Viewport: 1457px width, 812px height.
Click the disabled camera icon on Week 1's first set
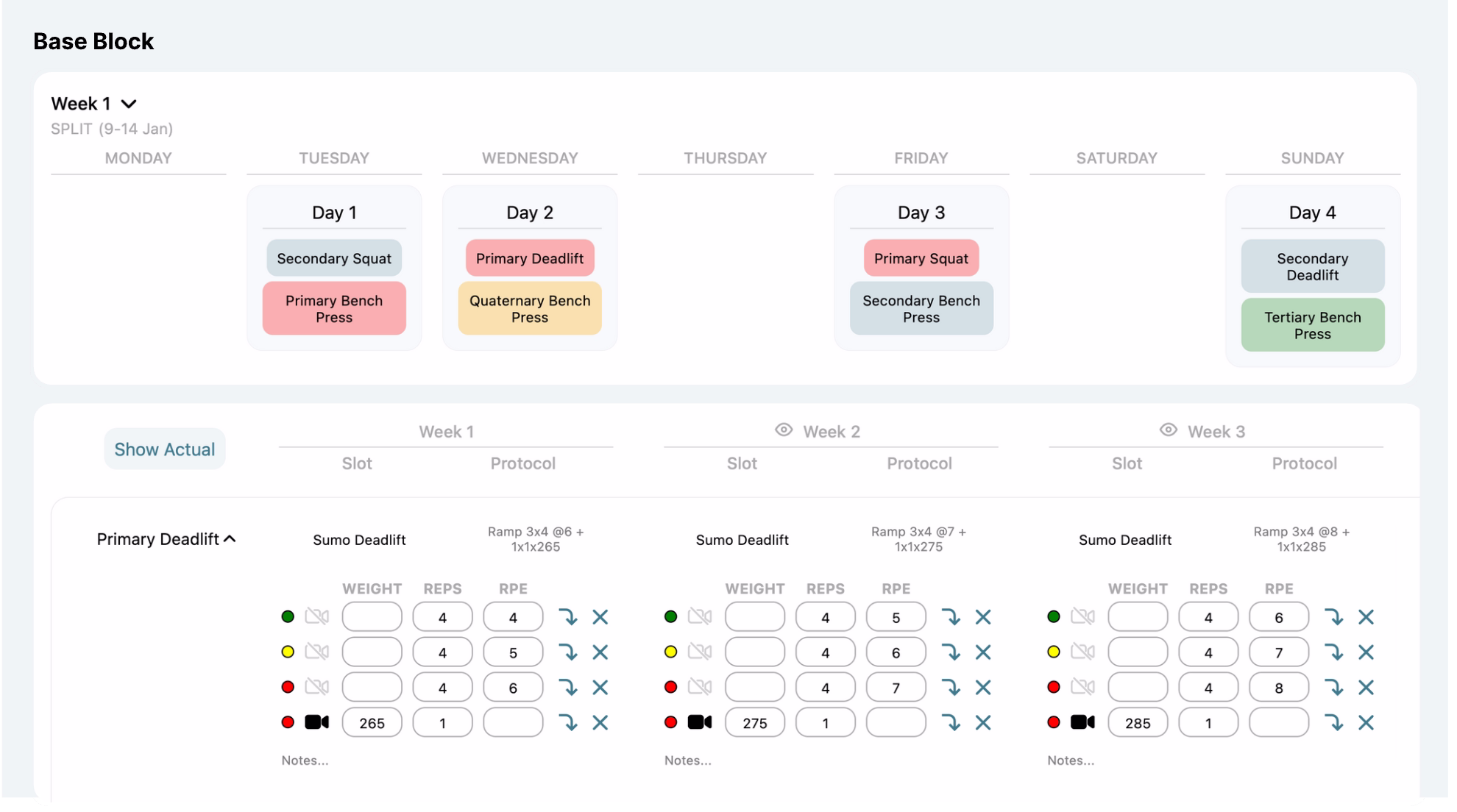pos(316,616)
